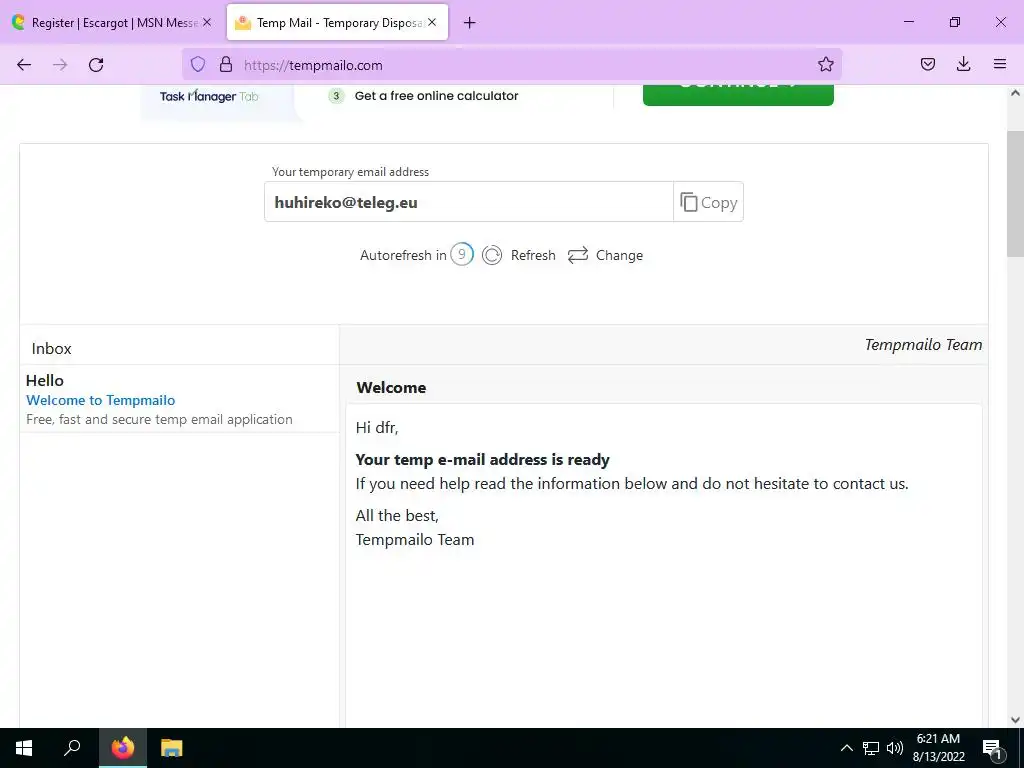Select the Temp Mail Temporary Disposable tab

(337, 23)
